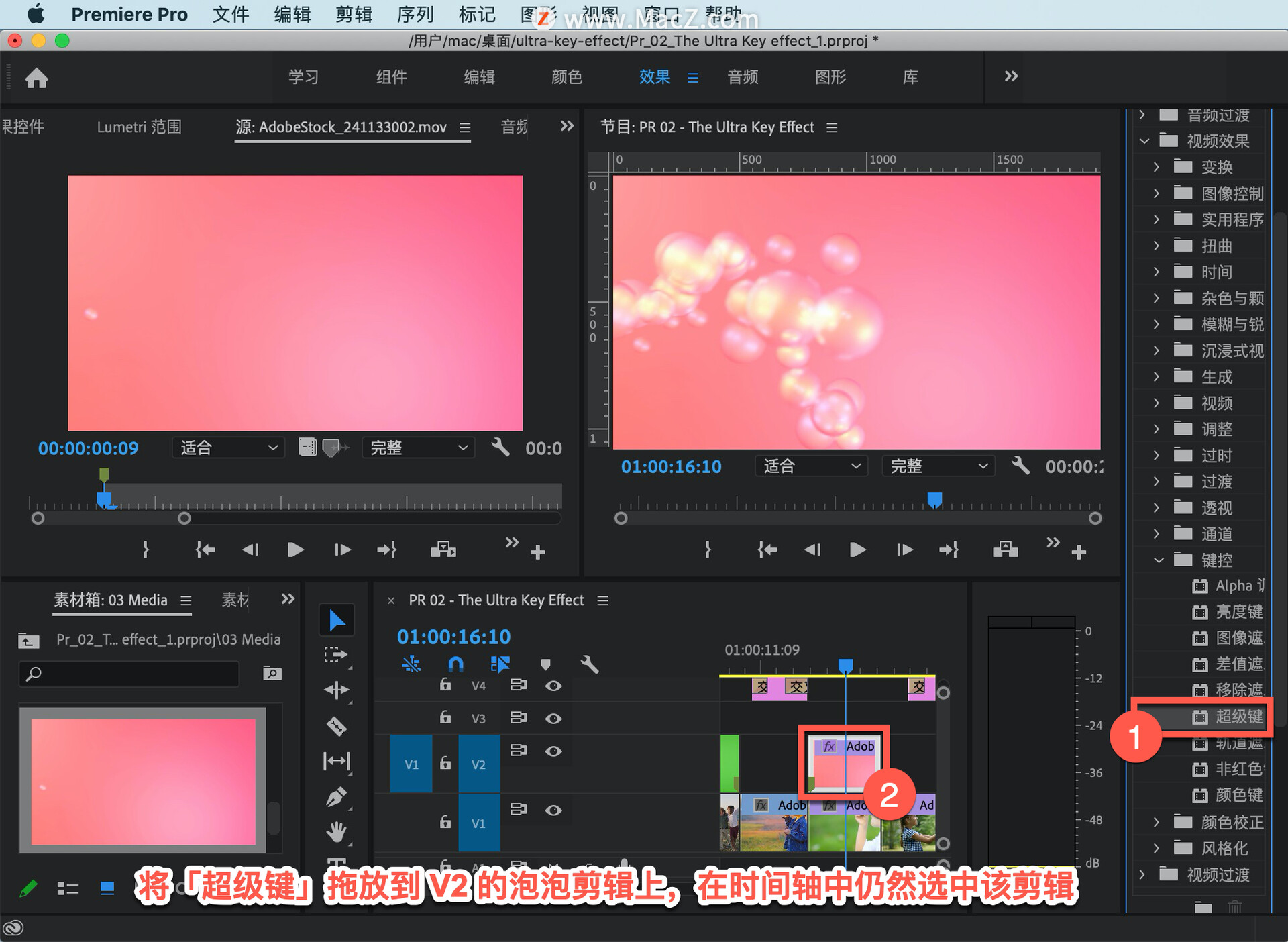Click Source monitor playhead on scrubber
Image resolution: width=1288 pixels, height=942 pixels.
pyautogui.click(x=104, y=500)
